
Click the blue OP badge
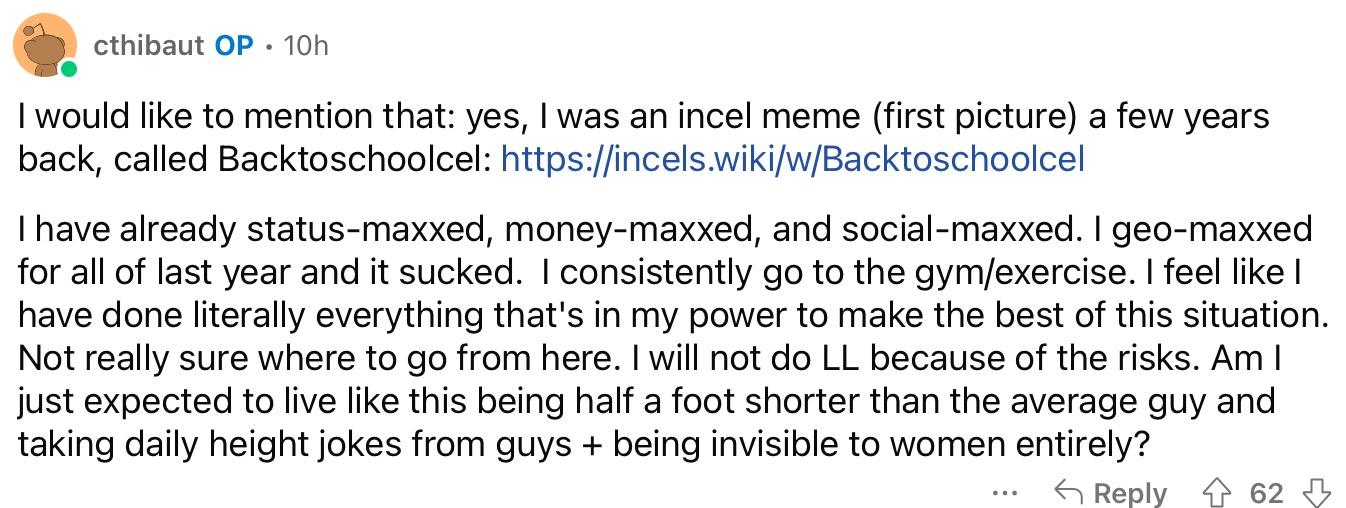(x=234, y=45)
